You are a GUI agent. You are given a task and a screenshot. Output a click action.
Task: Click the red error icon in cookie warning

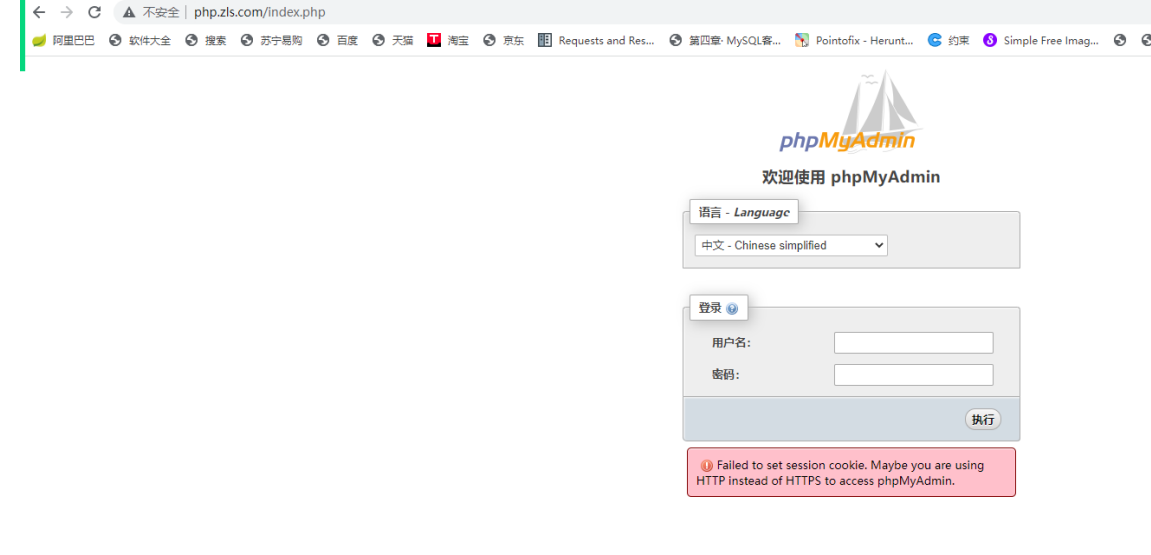706,465
